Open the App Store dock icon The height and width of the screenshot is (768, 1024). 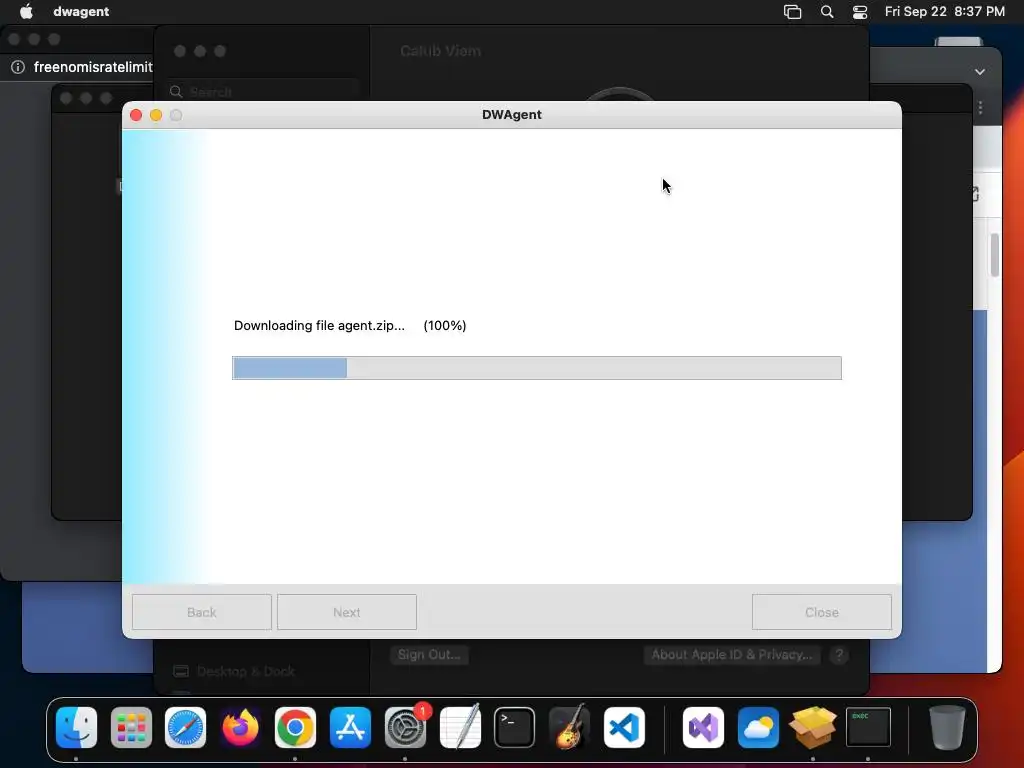click(350, 727)
